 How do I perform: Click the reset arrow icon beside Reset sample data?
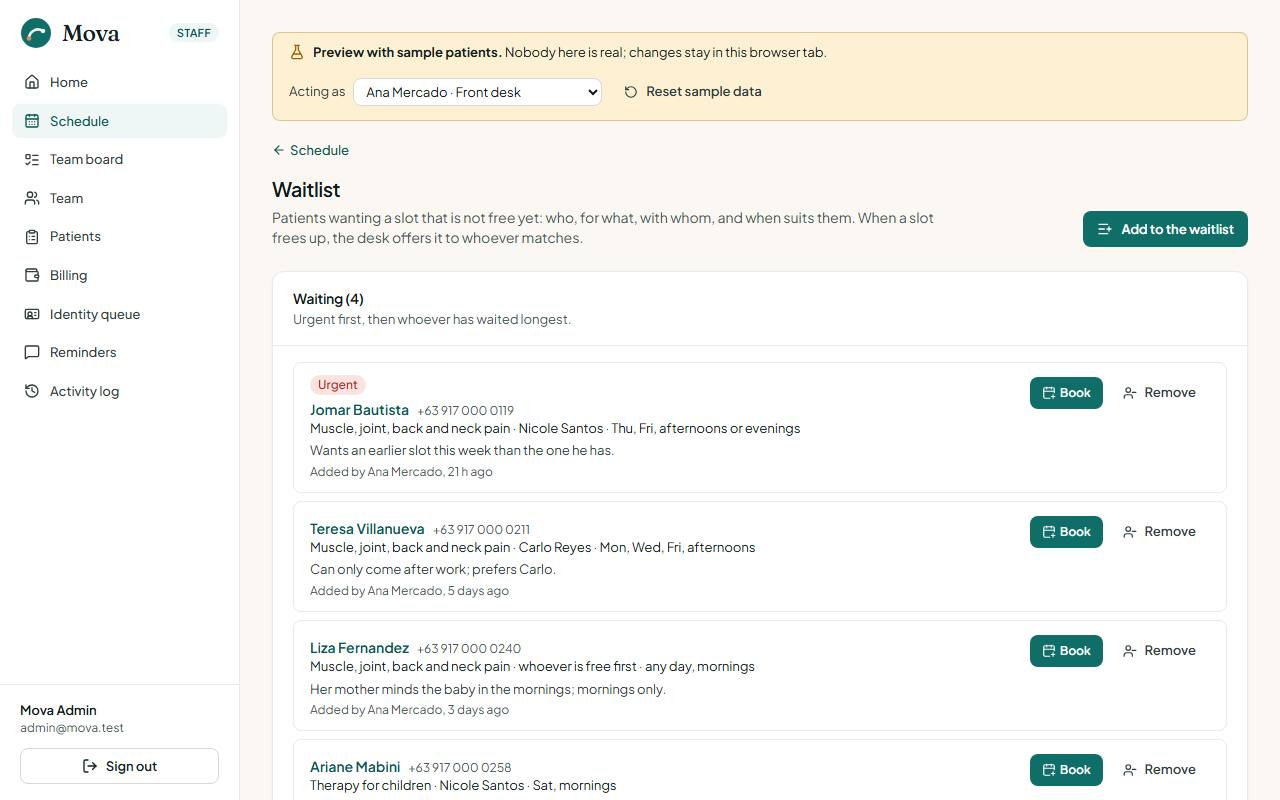(x=631, y=92)
